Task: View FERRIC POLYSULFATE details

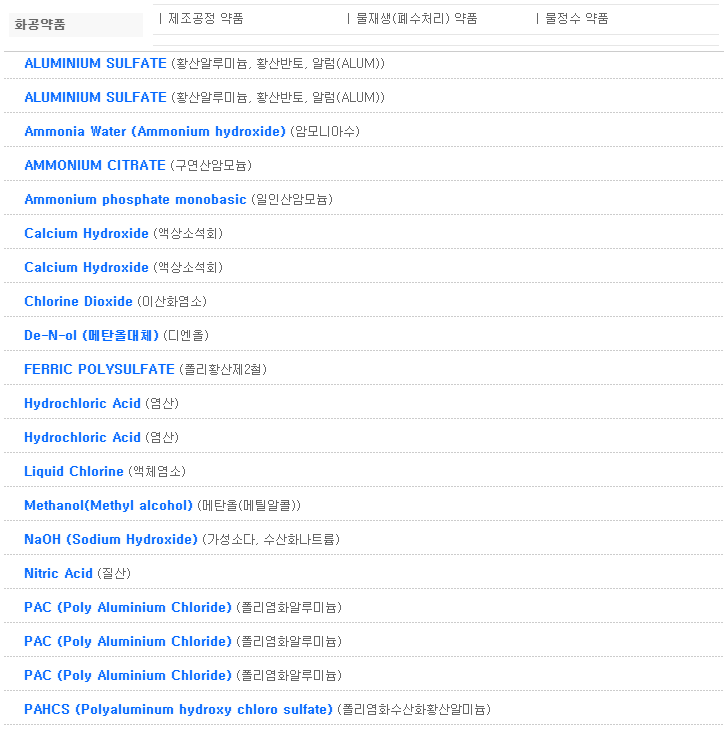Action: click(99, 369)
